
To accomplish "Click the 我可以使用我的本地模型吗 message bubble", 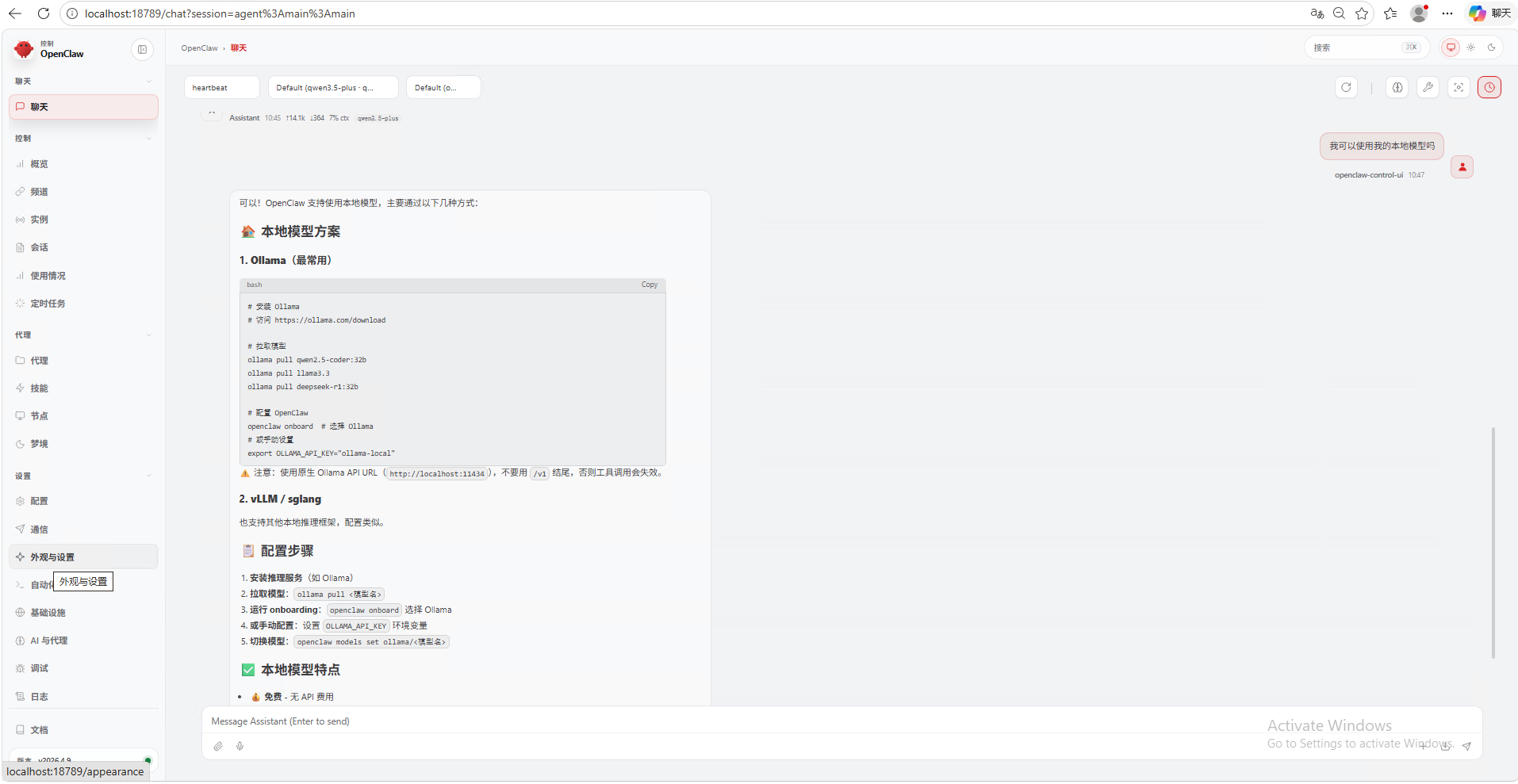I will pyautogui.click(x=1382, y=146).
